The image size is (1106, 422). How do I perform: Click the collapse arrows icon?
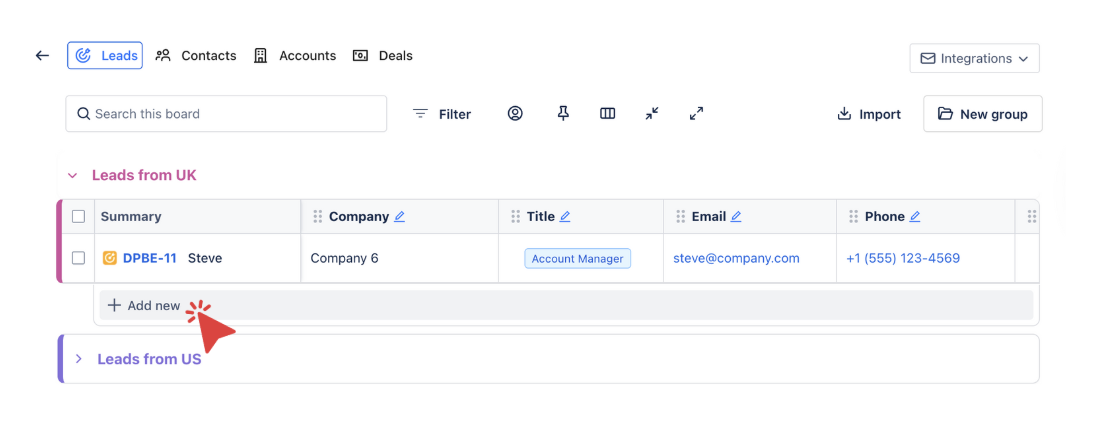(652, 114)
